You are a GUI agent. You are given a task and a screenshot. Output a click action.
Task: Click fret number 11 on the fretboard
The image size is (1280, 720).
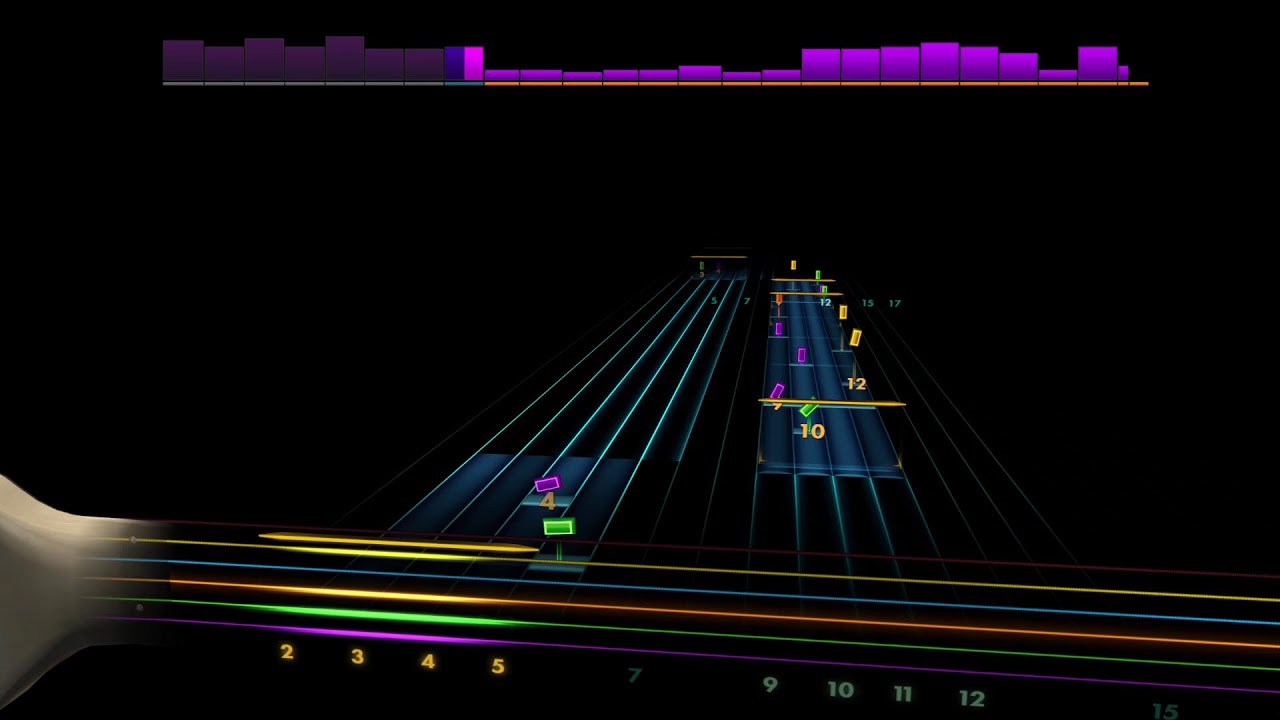(x=903, y=693)
